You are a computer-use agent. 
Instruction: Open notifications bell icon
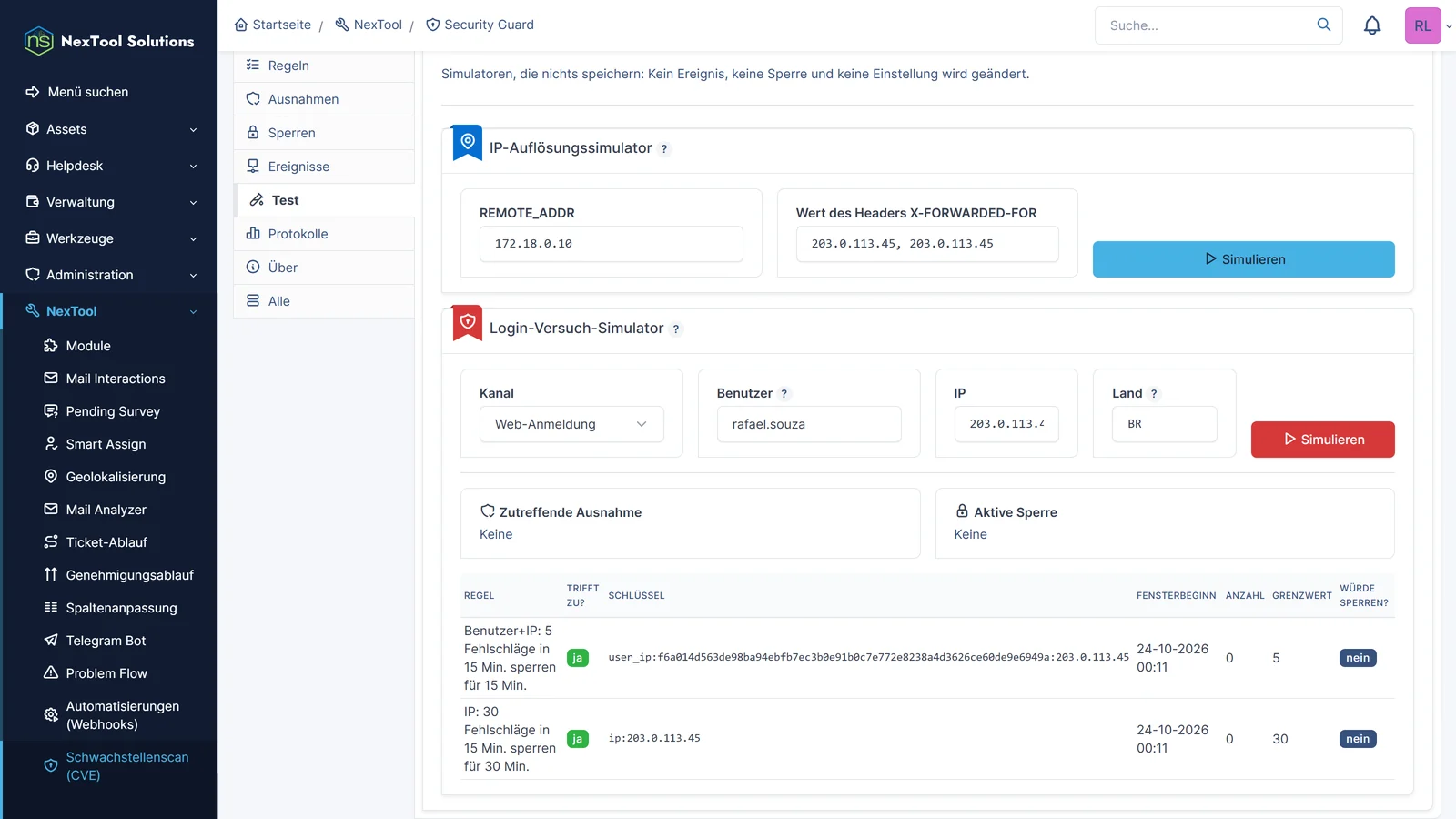point(1372,25)
